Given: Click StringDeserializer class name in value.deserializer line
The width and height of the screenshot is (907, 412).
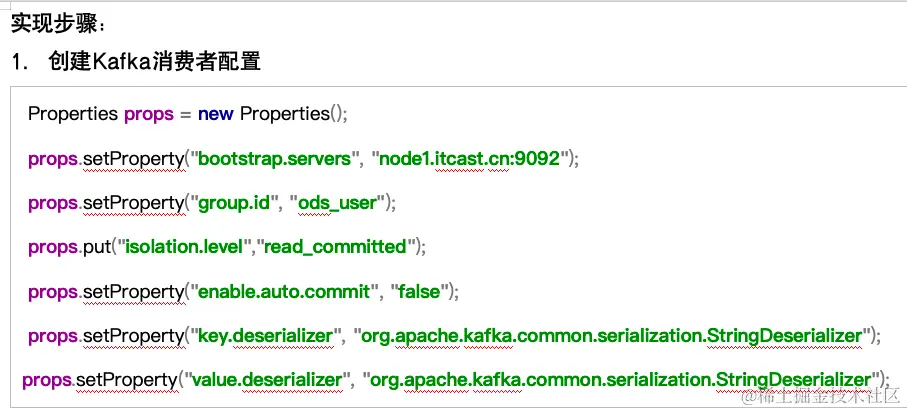Looking at the screenshot, I should tap(793, 380).
